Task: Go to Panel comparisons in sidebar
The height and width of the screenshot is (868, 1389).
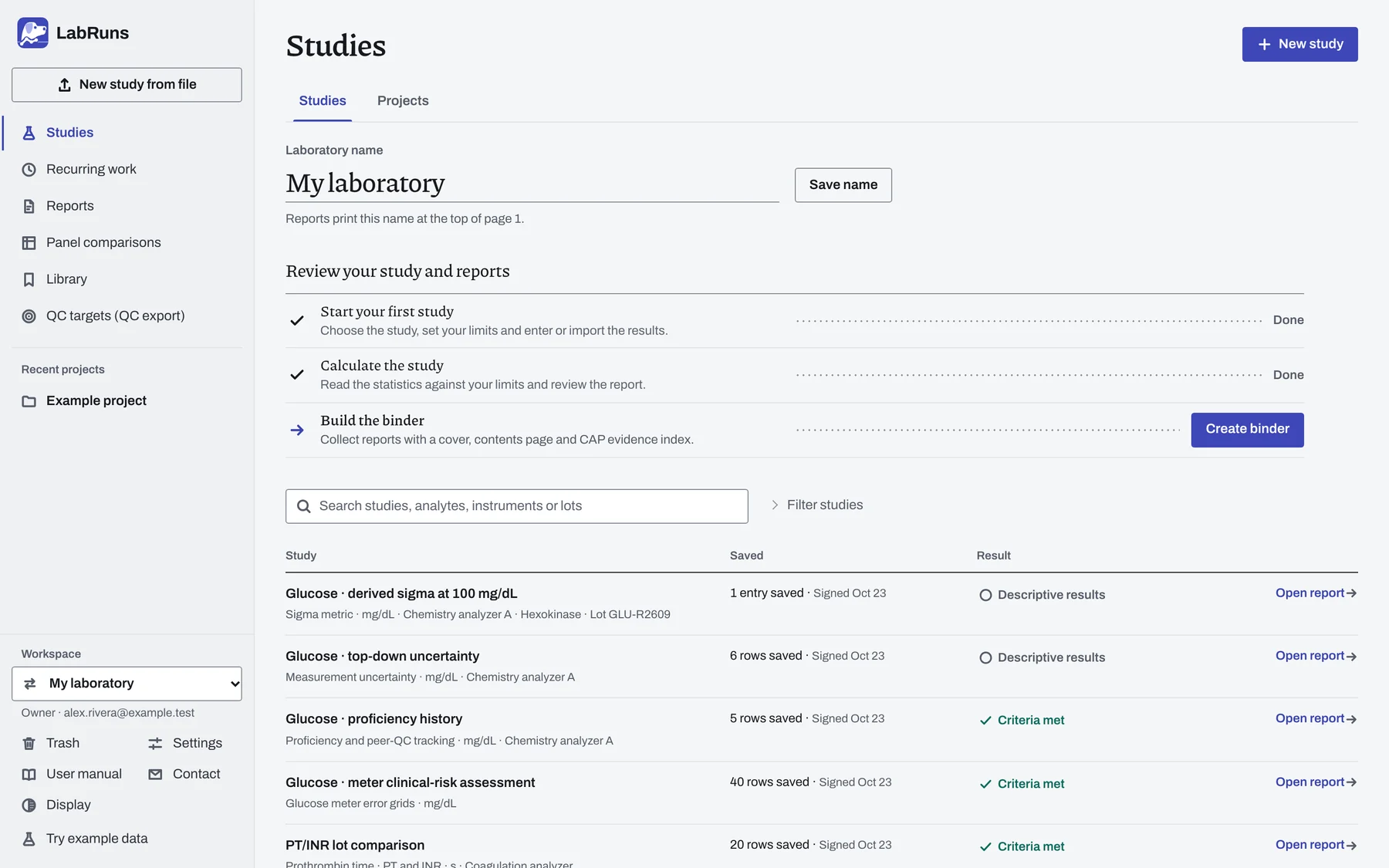Action: coord(103,242)
